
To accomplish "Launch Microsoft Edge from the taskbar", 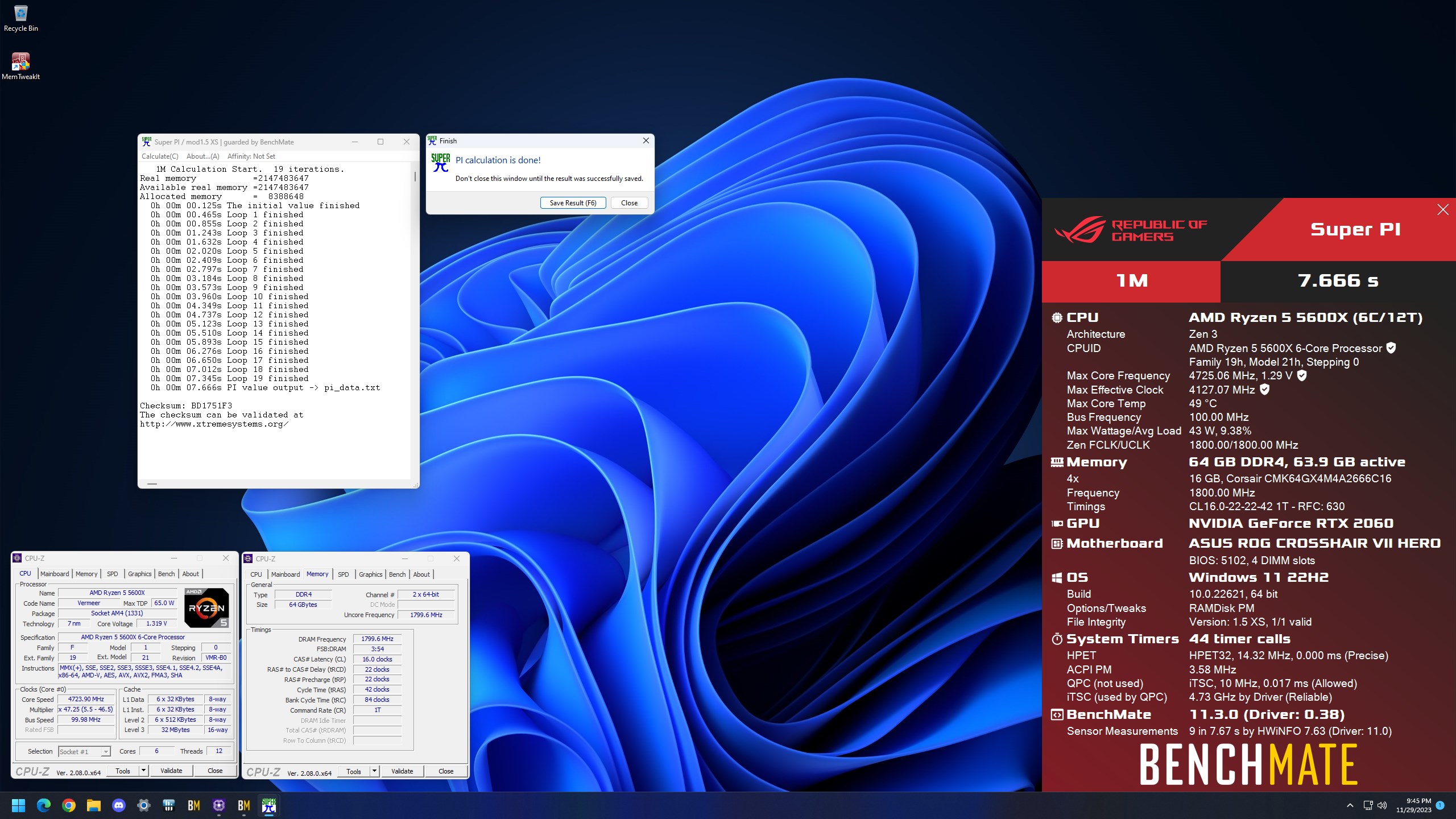I will click(x=44, y=805).
